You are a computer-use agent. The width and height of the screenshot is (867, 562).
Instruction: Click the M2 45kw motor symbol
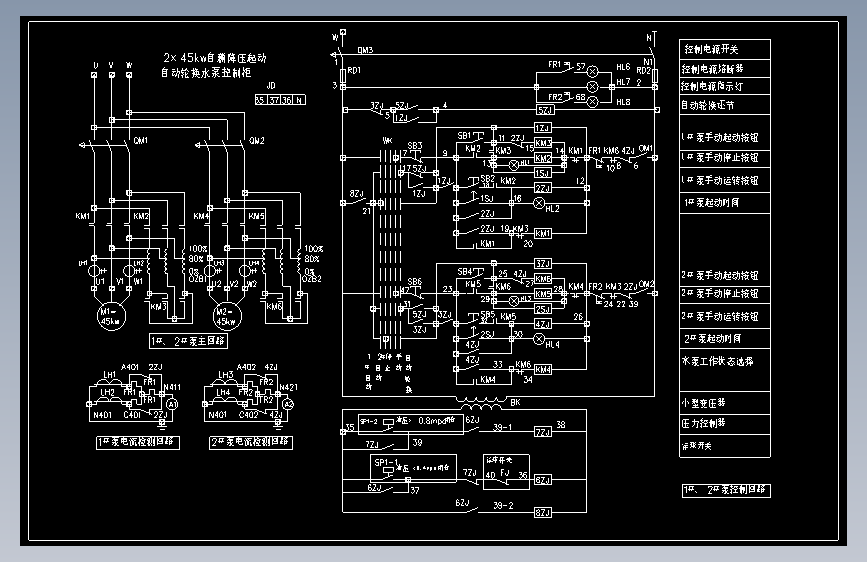227,316
